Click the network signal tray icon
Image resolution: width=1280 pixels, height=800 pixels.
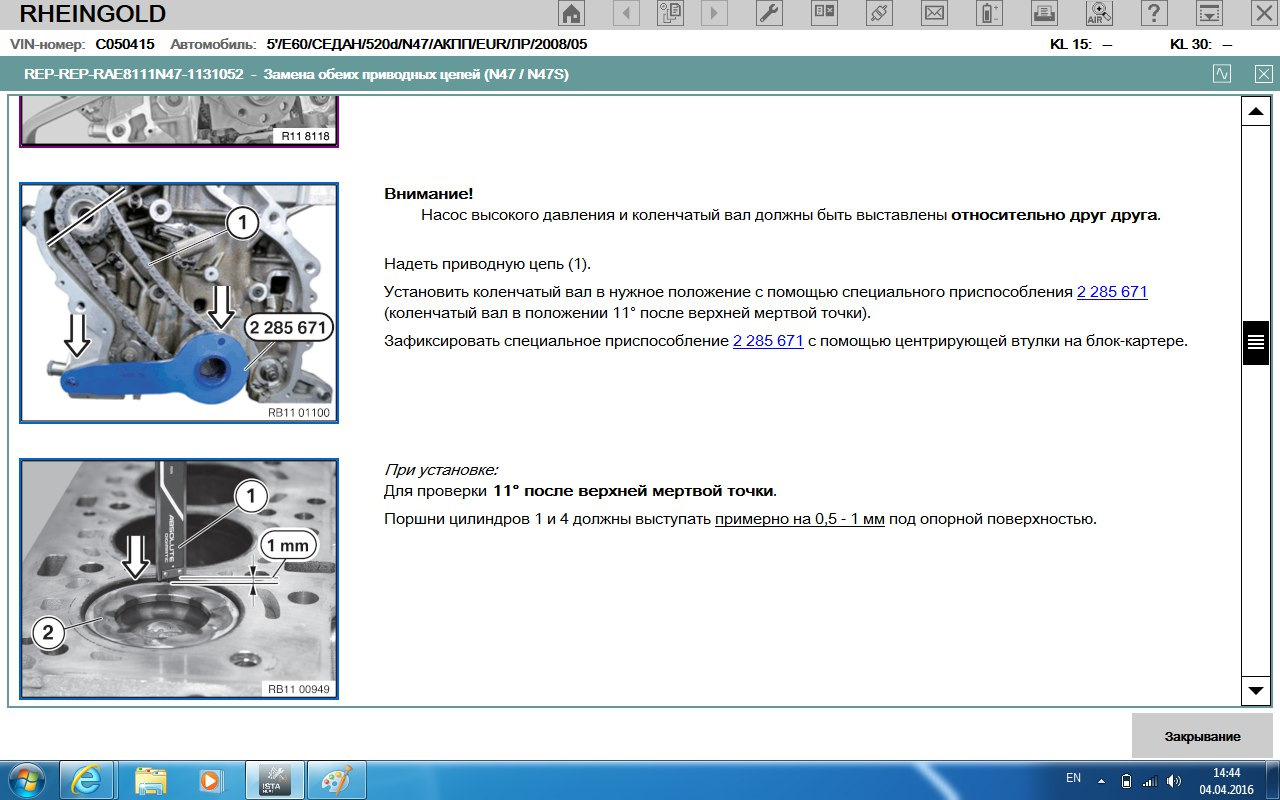click(1150, 780)
